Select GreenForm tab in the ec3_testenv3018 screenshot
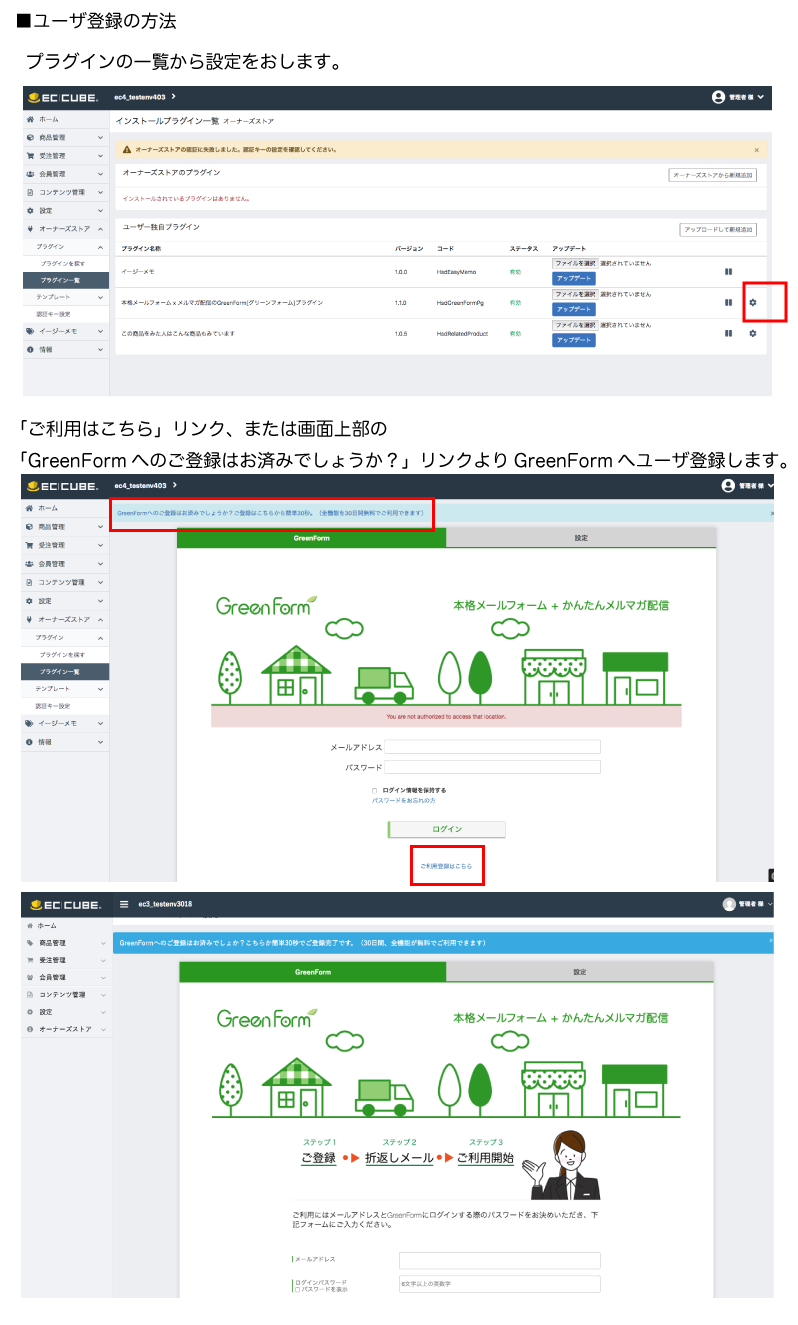Viewport: 798px width, 1325px height. click(312, 972)
